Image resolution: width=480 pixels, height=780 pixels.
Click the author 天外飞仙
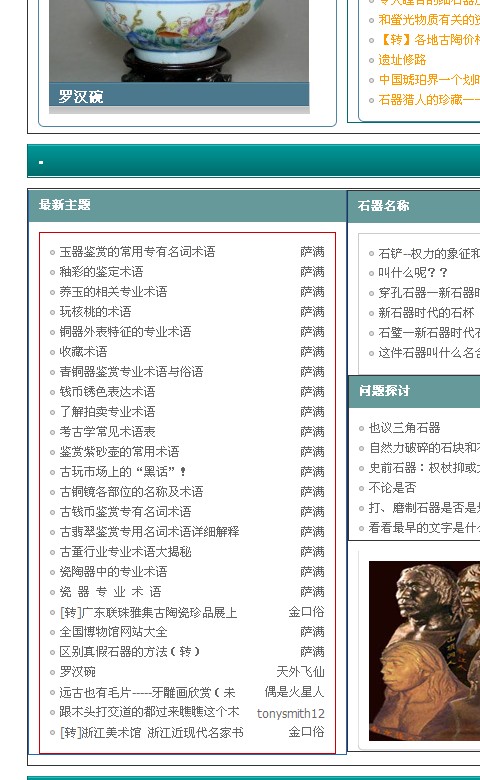click(x=300, y=672)
